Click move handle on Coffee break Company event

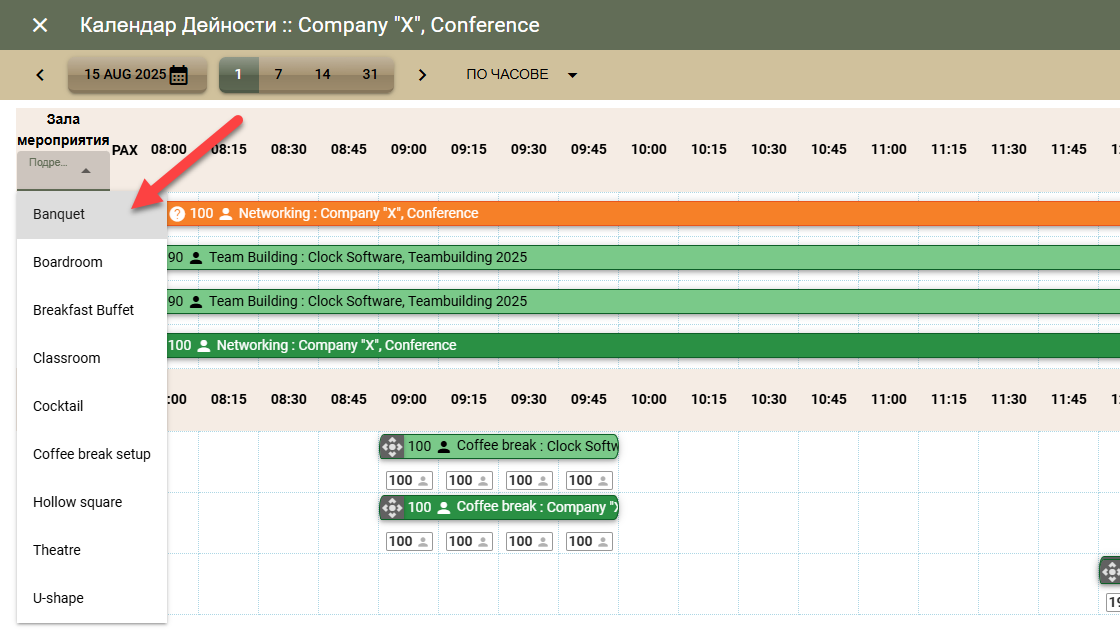pyautogui.click(x=392, y=508)
